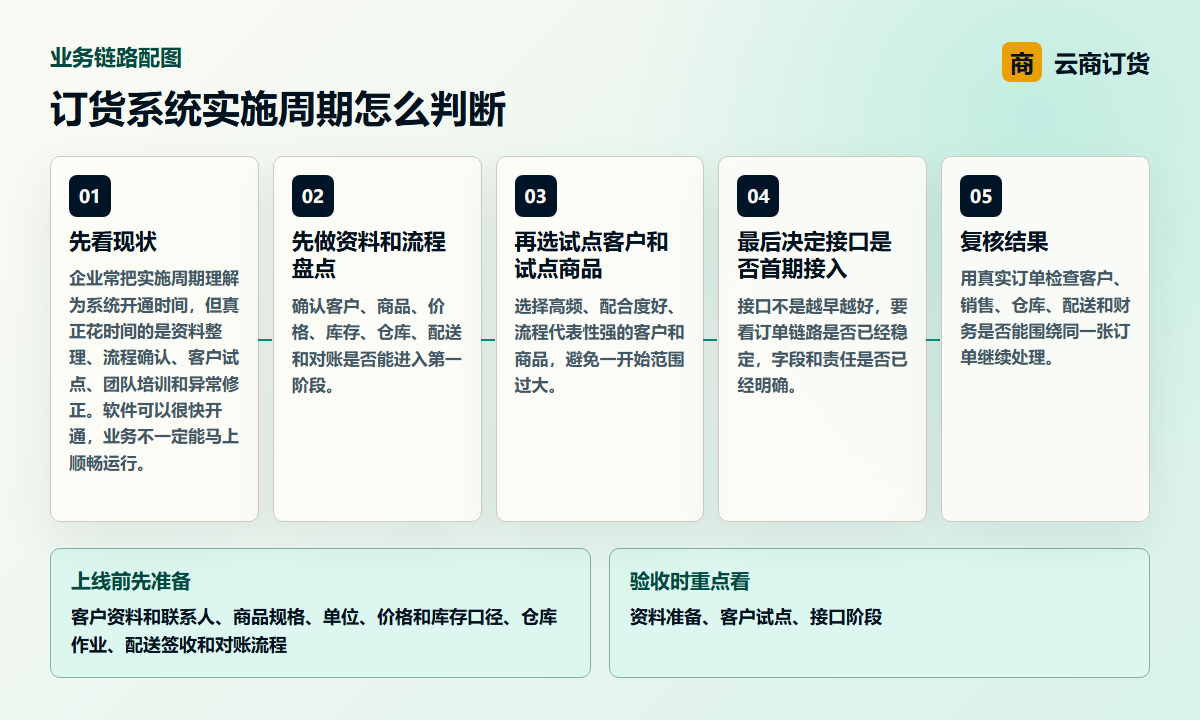Click the heading 复核结果
Viewport: 1200px width, 720px height.
[x=1004, y=242]
